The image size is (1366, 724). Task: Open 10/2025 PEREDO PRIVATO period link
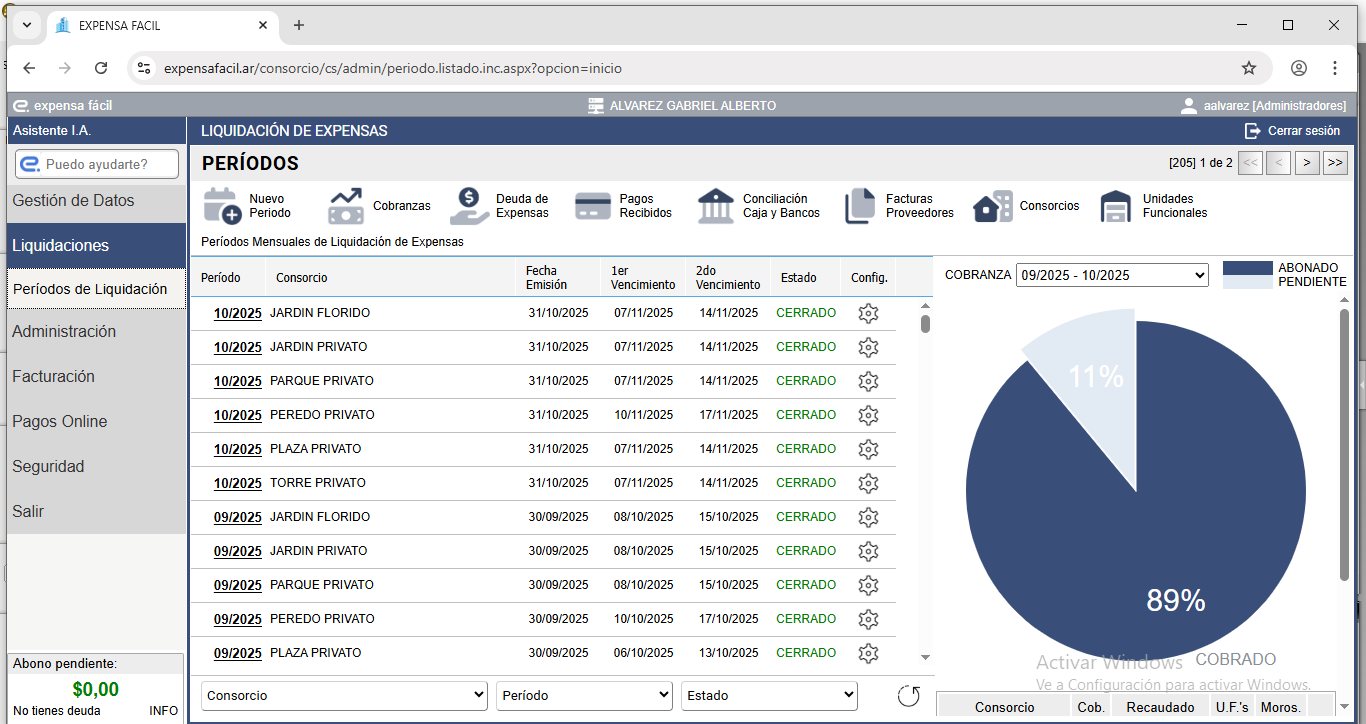237,415
